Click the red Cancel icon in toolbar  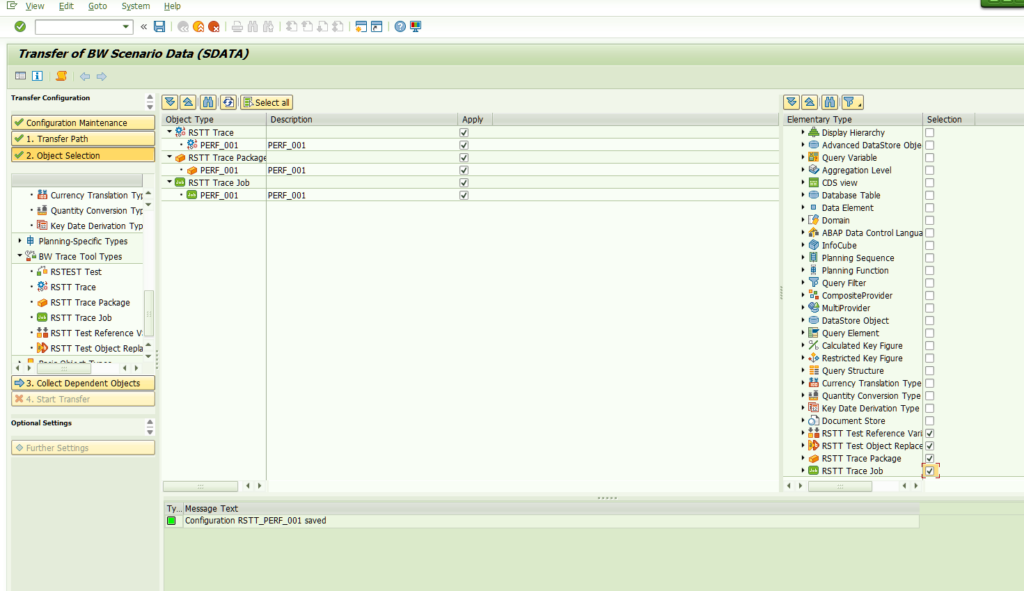214,27
